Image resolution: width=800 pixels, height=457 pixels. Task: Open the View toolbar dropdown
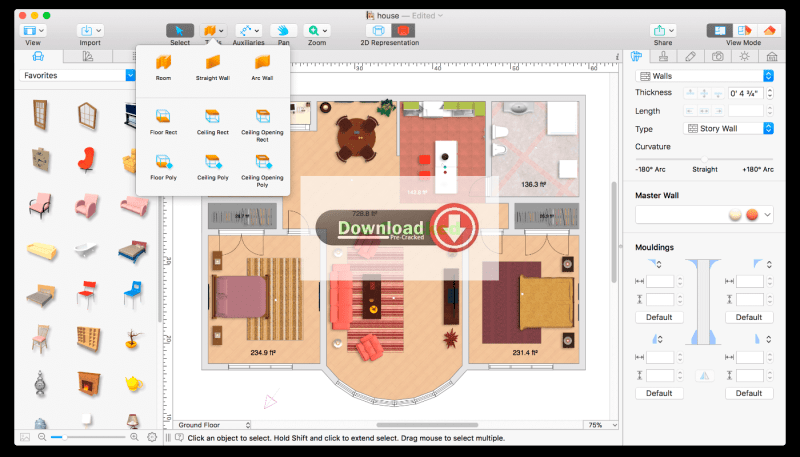click(33, 31)
